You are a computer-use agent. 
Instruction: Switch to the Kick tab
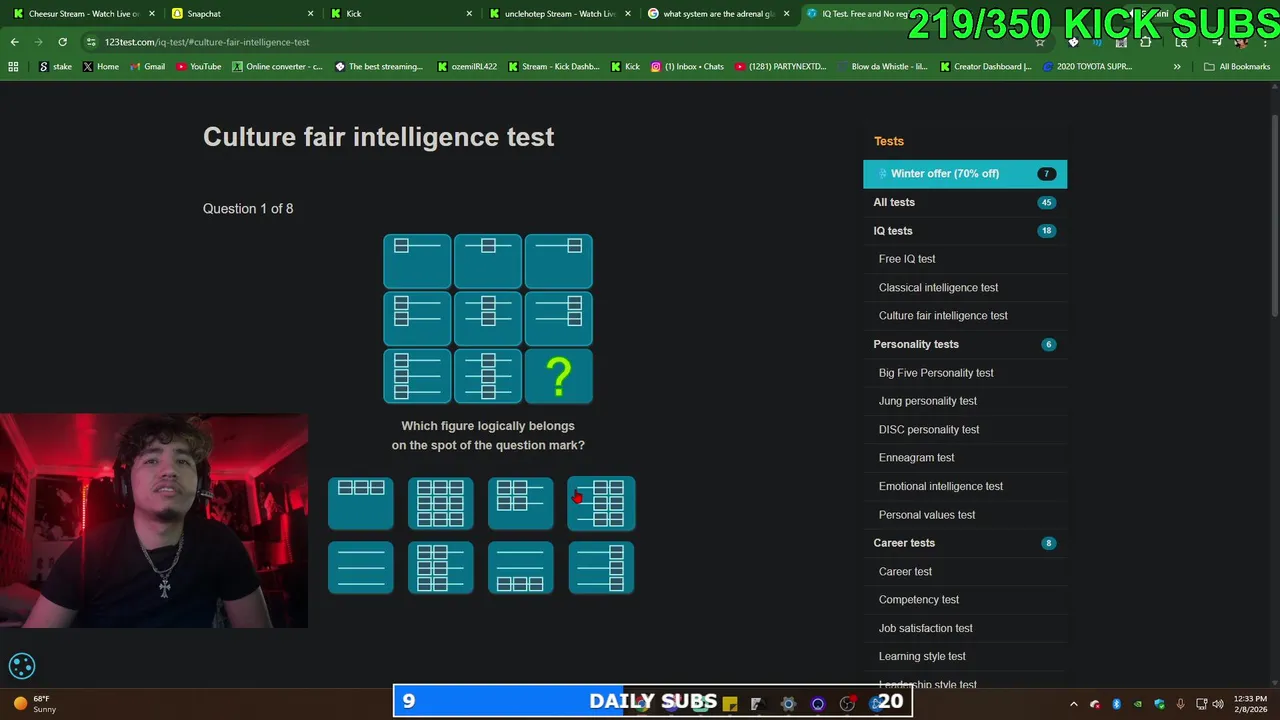[400, 14]
